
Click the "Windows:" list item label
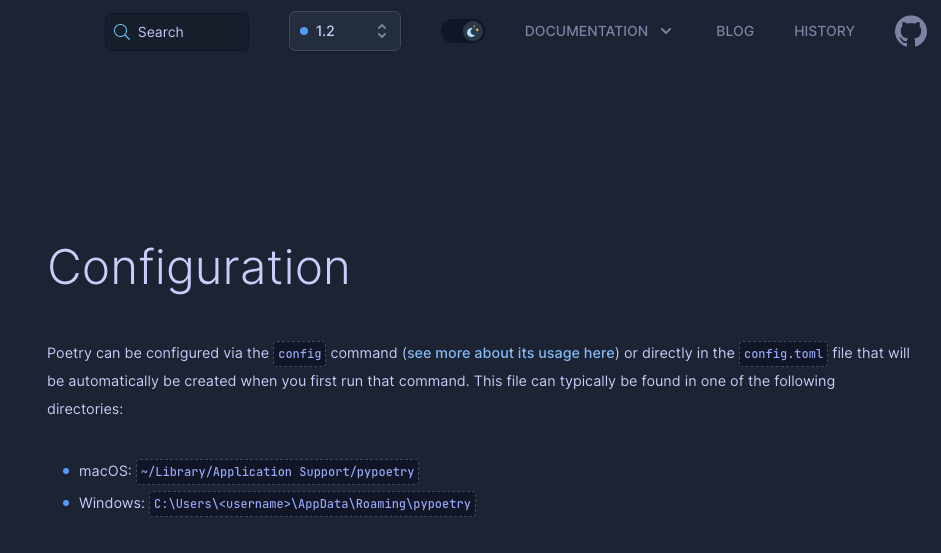pos(112,503)
